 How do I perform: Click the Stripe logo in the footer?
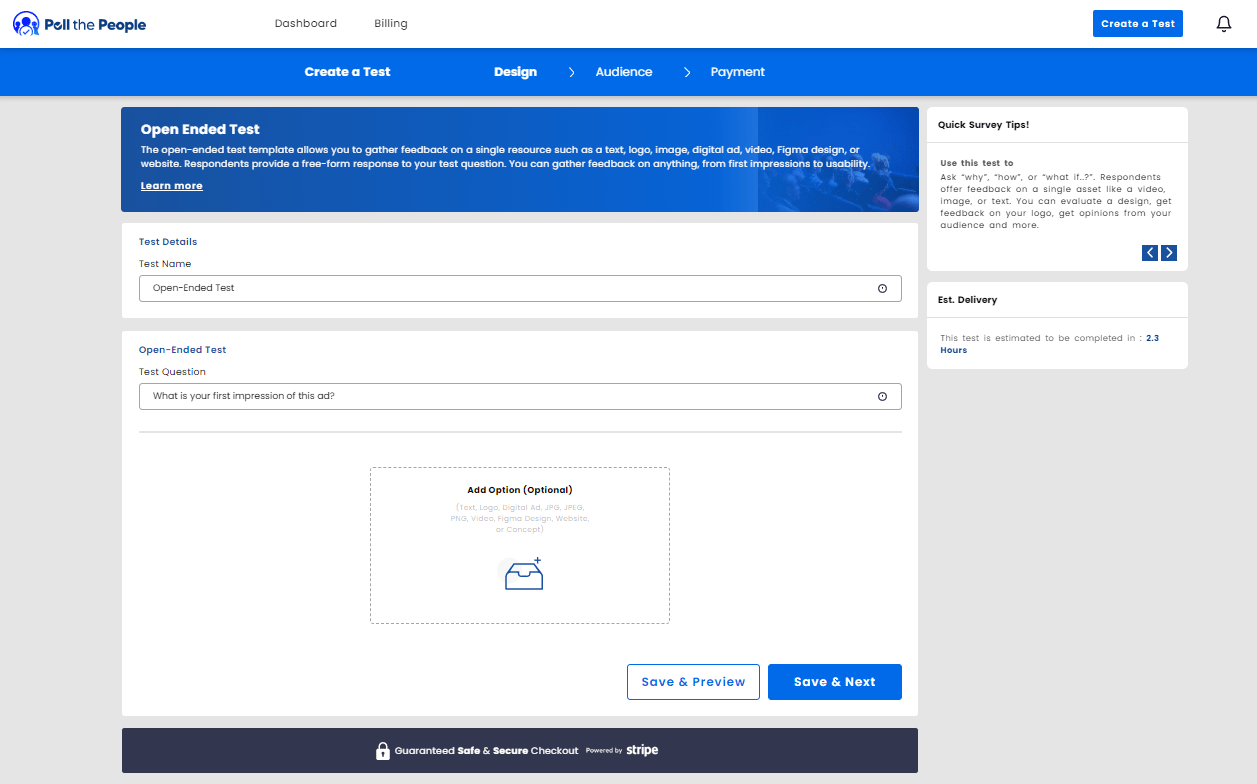coord(643,749)
